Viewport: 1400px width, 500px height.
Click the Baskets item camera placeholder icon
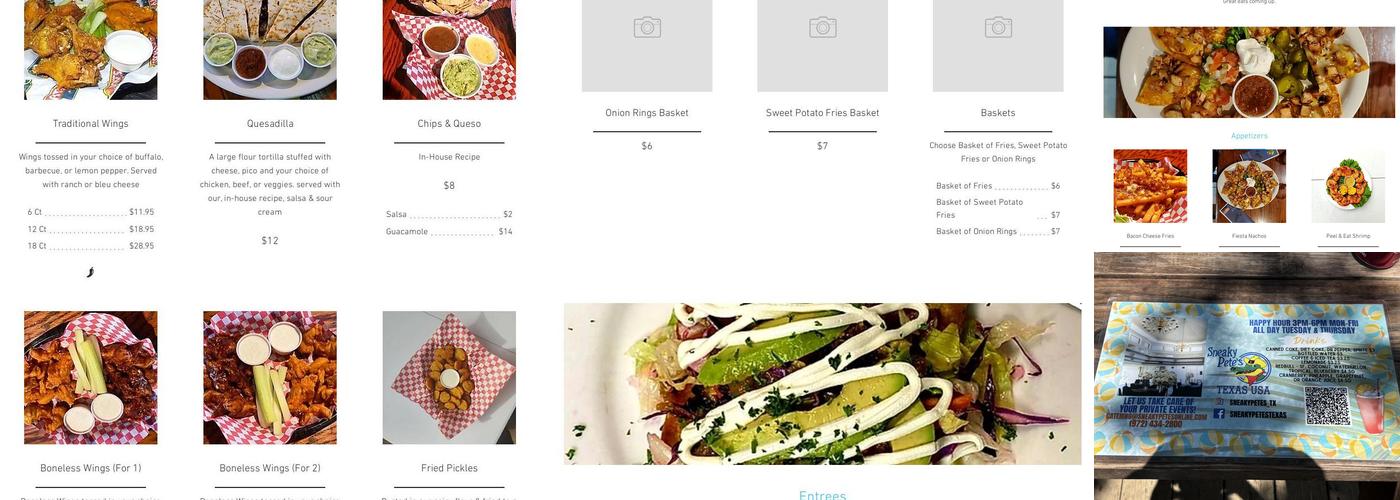point(998,27)
